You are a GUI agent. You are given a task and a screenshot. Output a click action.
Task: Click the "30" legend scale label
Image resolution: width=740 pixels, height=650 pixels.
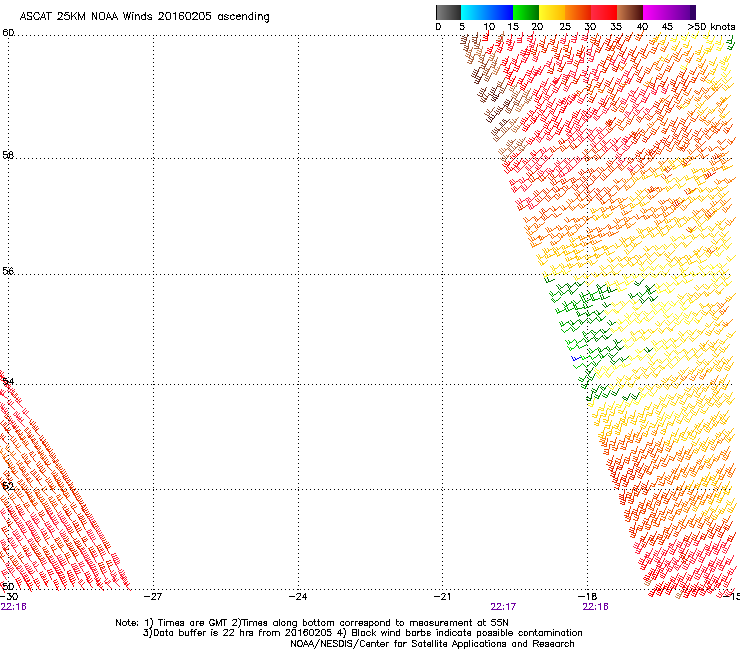point(590,27)
